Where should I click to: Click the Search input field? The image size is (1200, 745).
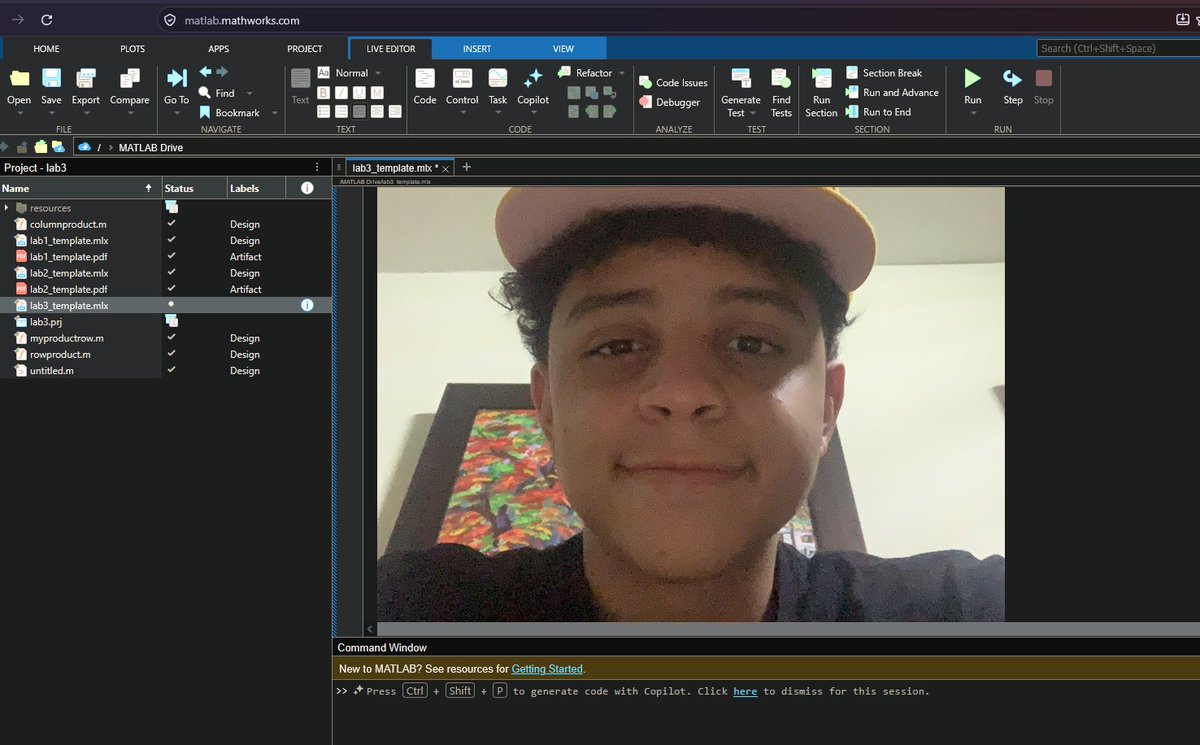[x=1117, y=48]
